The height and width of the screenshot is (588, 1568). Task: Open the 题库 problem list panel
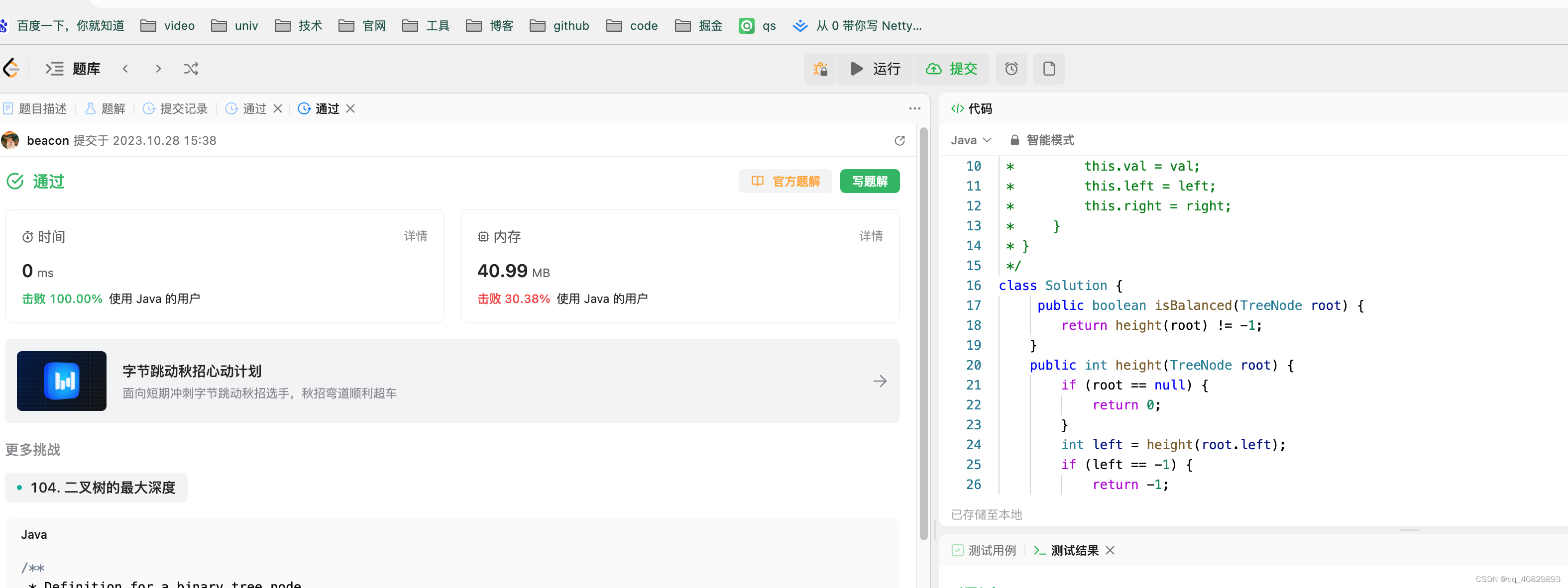(73, 69)
